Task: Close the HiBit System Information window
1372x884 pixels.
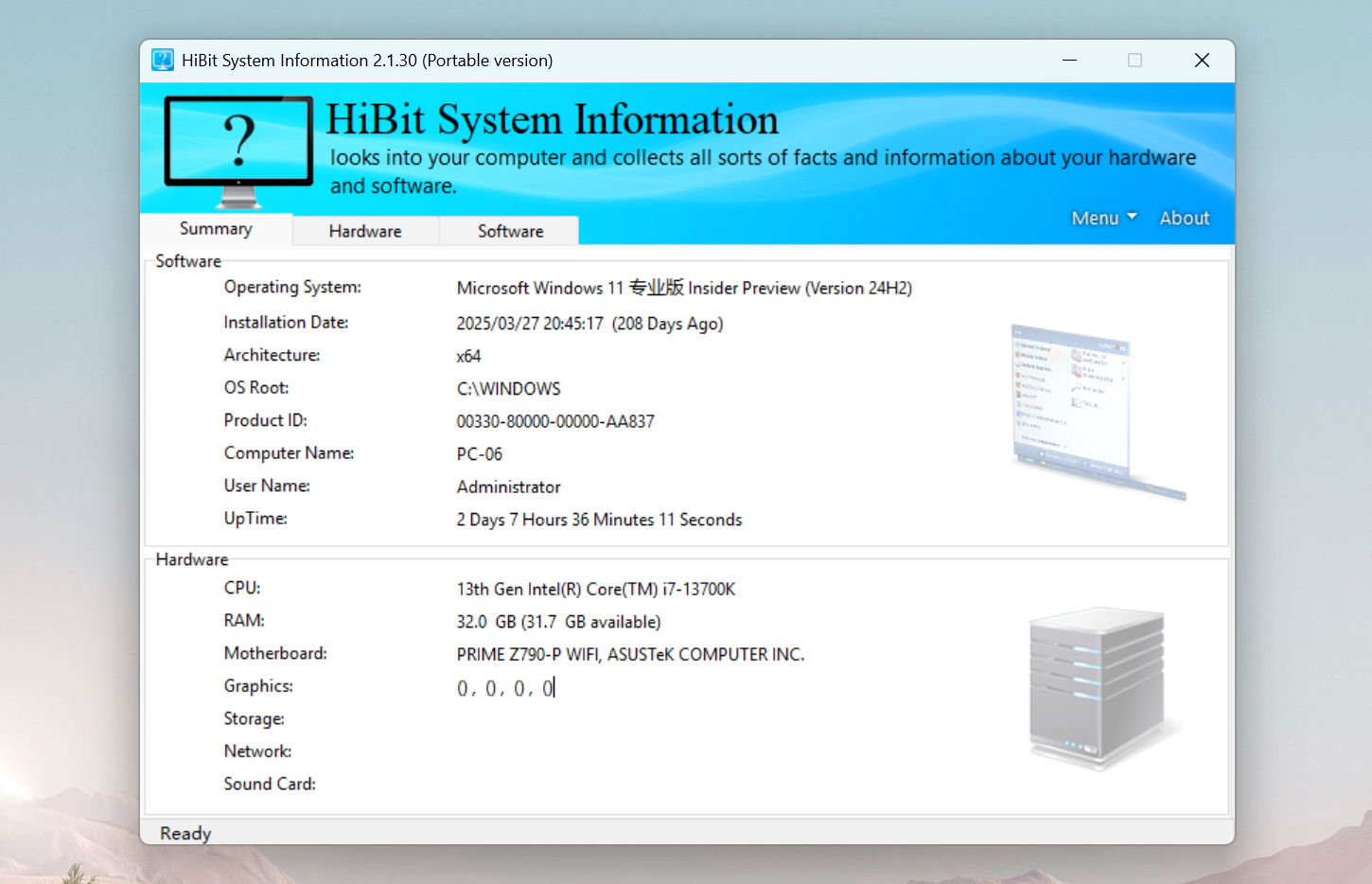Action: [1202, 61]
